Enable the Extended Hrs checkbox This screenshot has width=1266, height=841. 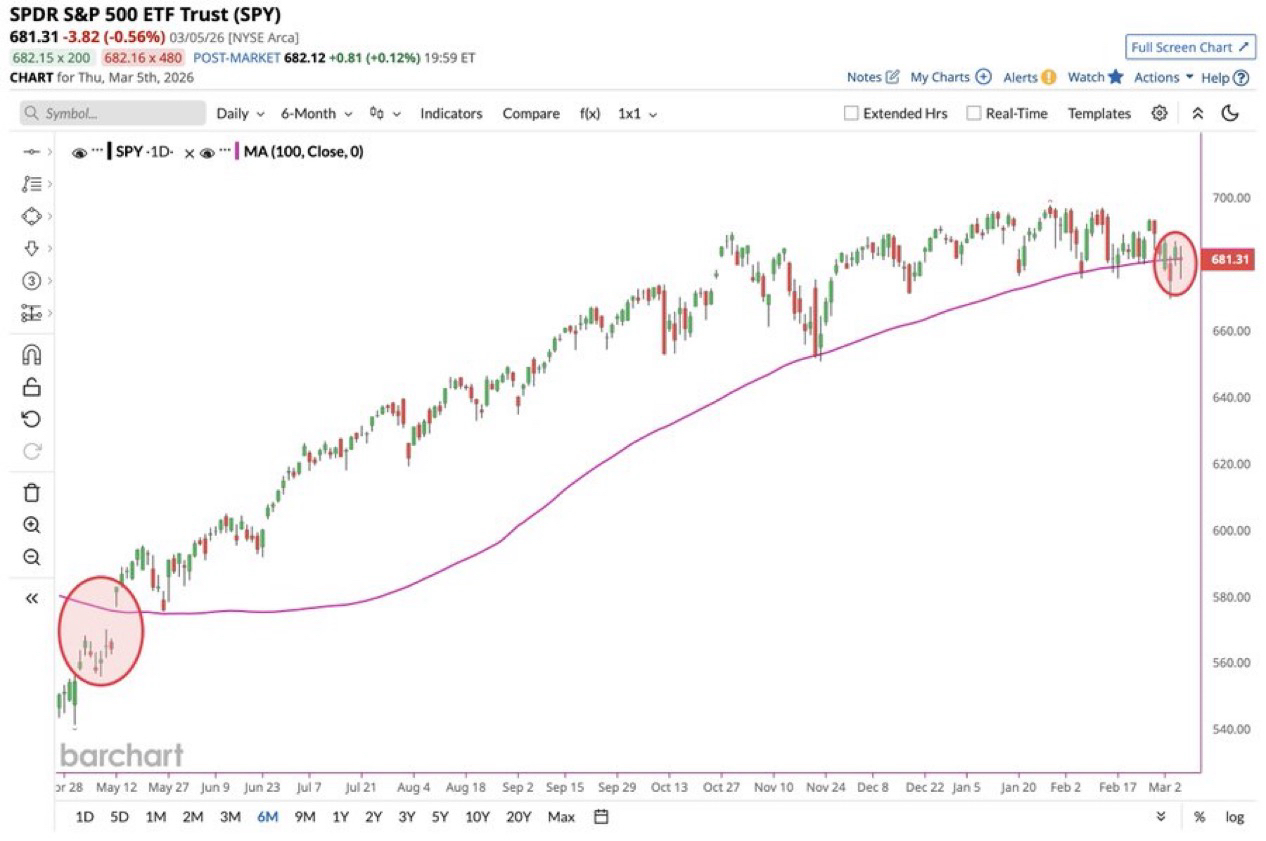851,113
